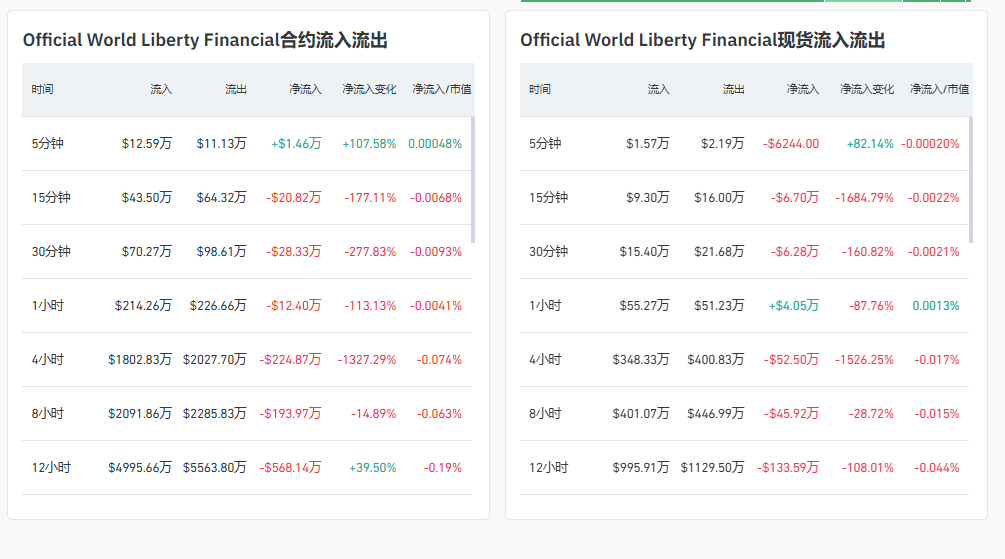Click the 流入 column header in 合约 table
The height and width of the screenshot is (559, 1005).
click(x=161, y=90)
